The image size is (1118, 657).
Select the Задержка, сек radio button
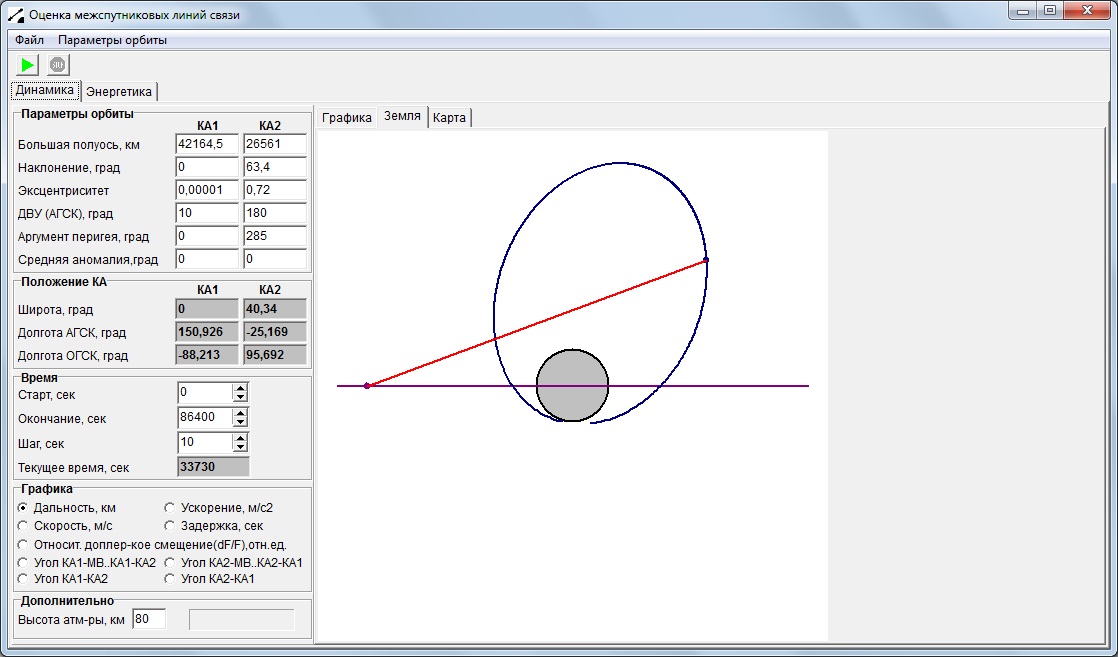[x=170, y=526]
